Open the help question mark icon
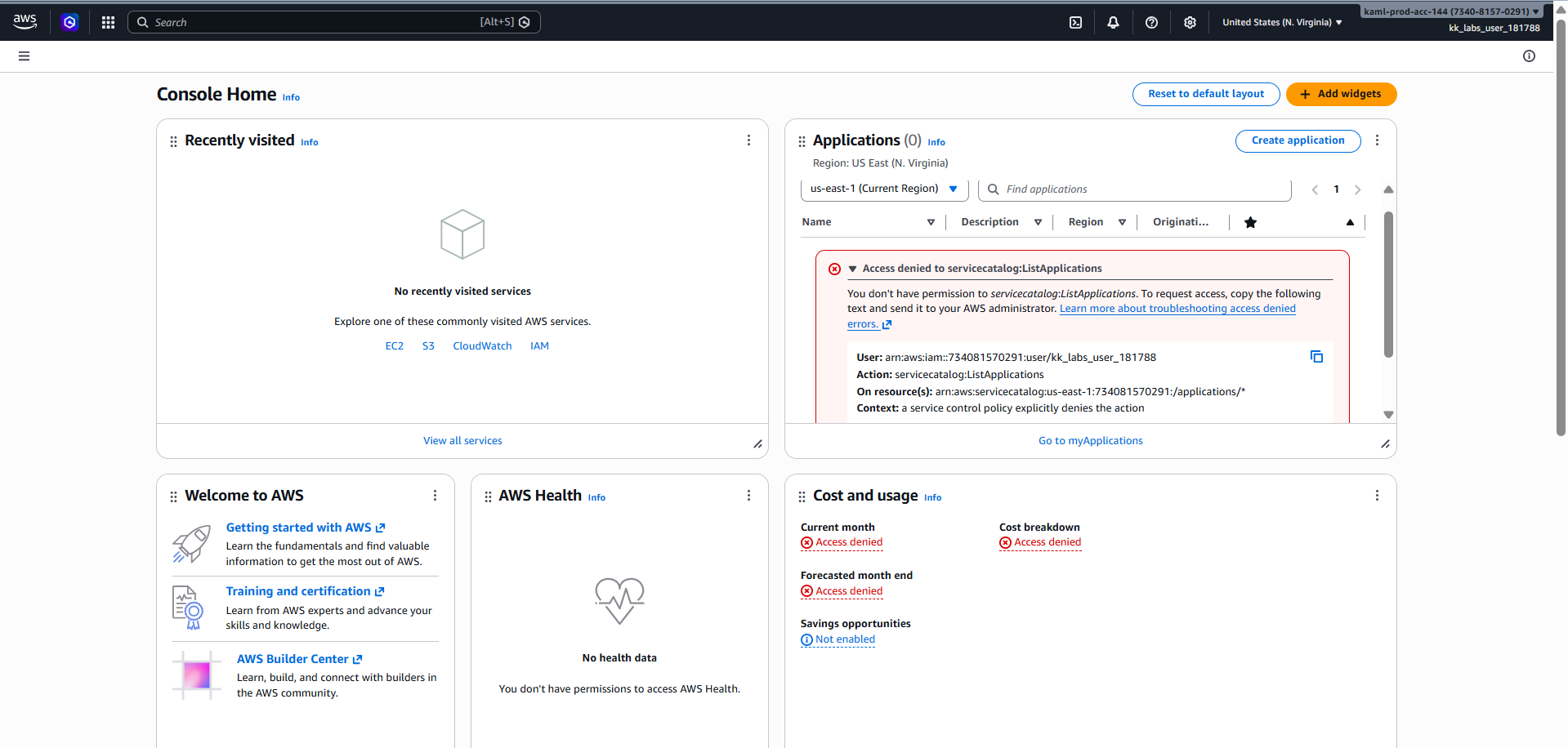The width and height of the screenshot is (1568, 748). point(1151,23)
